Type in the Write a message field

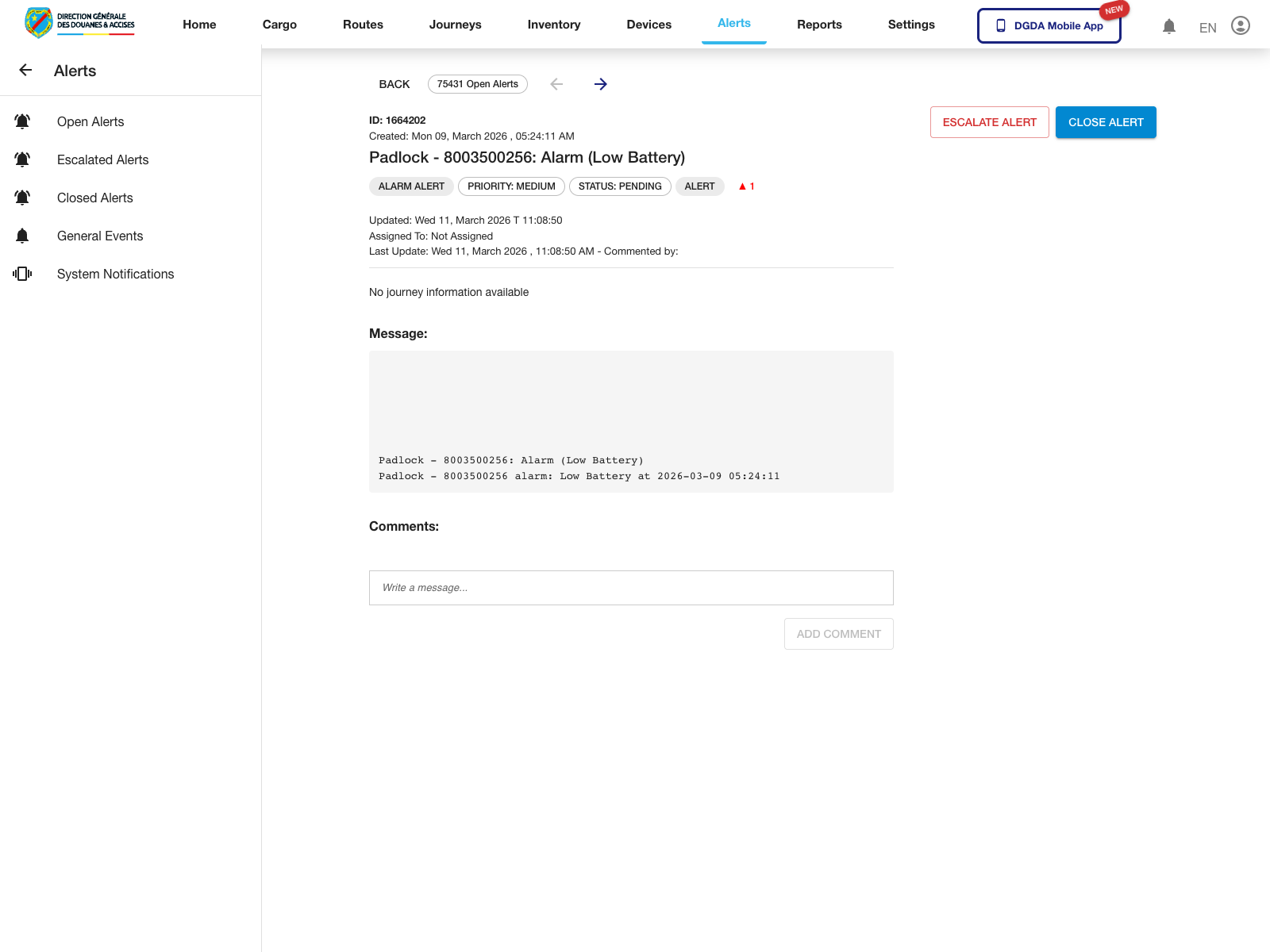point(630,588)
